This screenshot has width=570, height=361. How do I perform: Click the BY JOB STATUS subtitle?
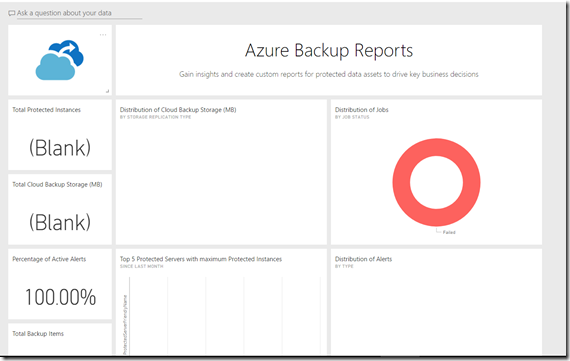352,117
